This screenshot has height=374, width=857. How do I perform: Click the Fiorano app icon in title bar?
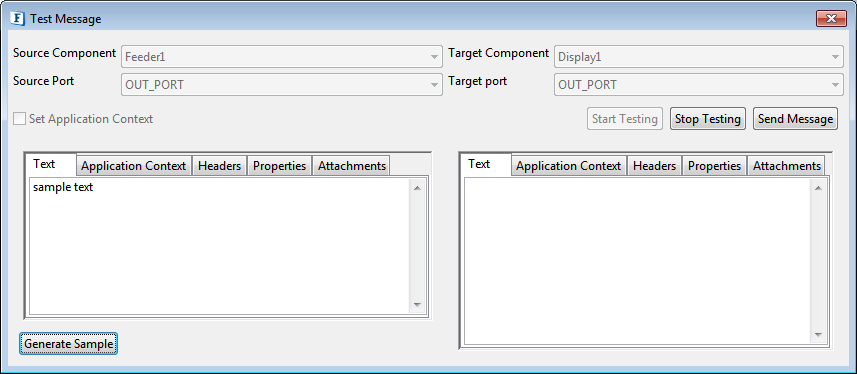click(x=19, y=19)
